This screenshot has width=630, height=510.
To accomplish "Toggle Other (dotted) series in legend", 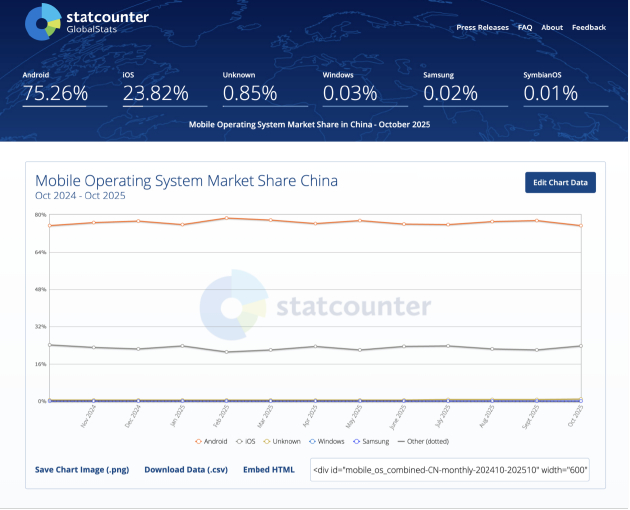I will tap(423, 441).
